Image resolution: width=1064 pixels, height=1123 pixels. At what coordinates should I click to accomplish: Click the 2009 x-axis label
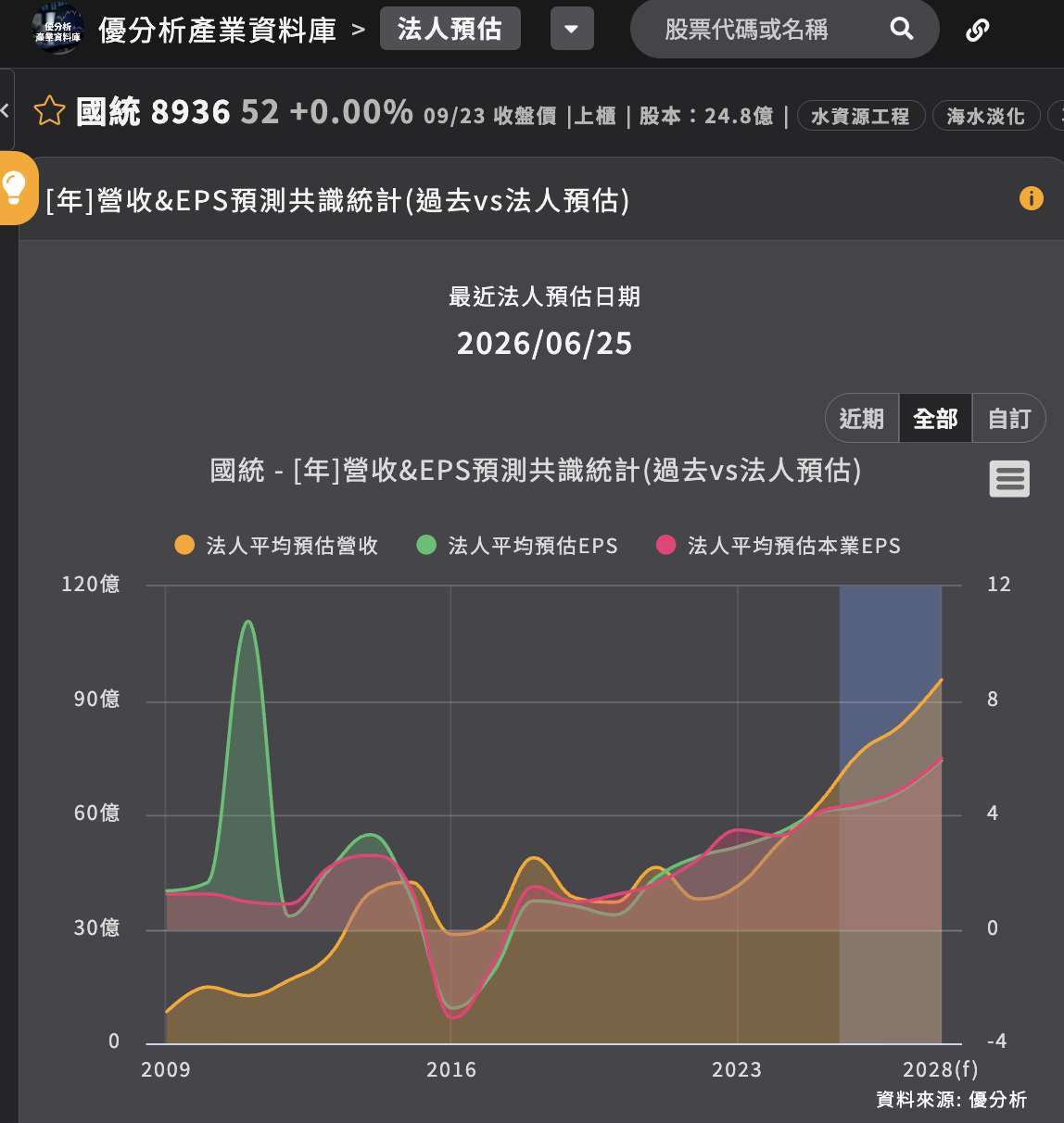point(166,1069)
